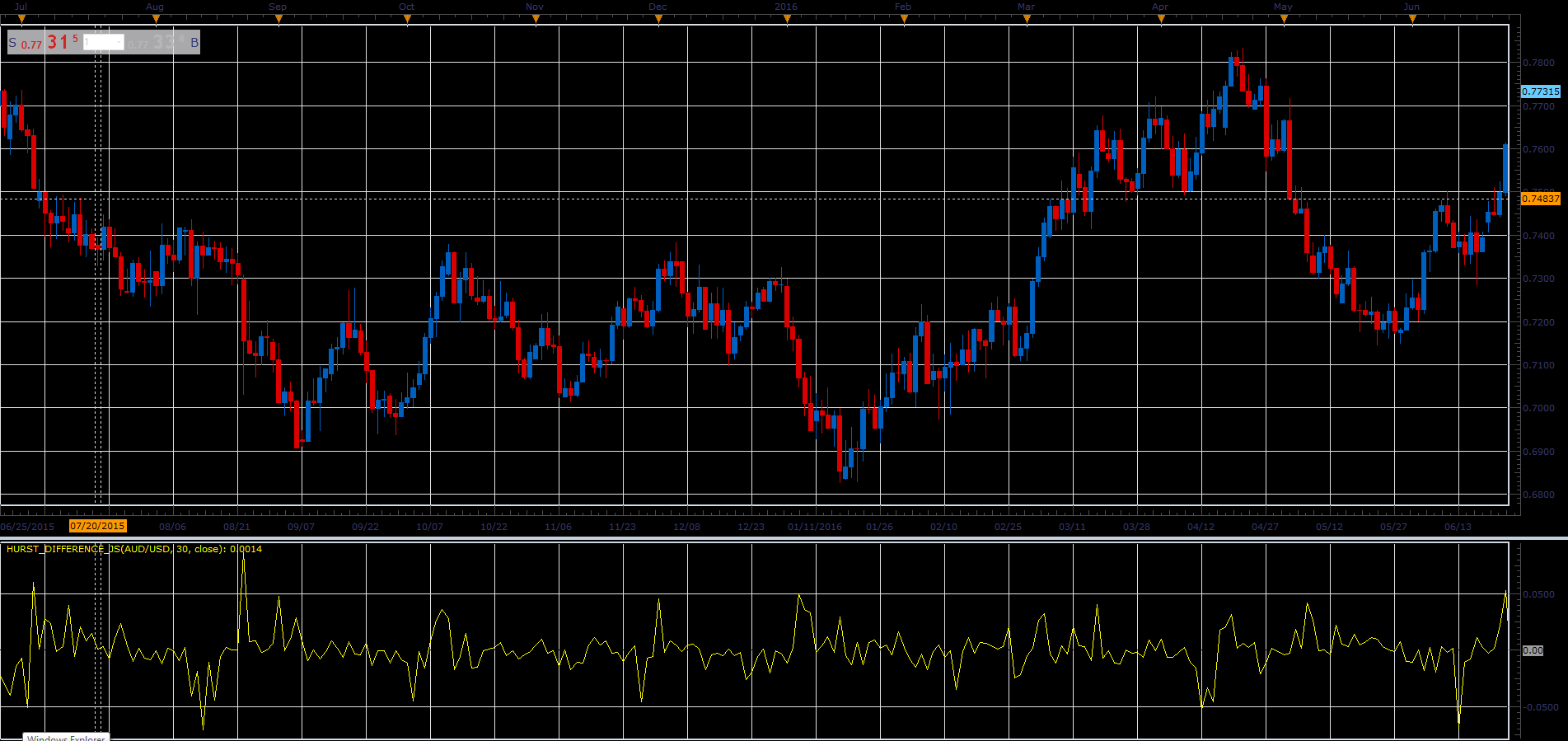
Task: Click the Aug month marker triangle
Action: click(157, 19)
